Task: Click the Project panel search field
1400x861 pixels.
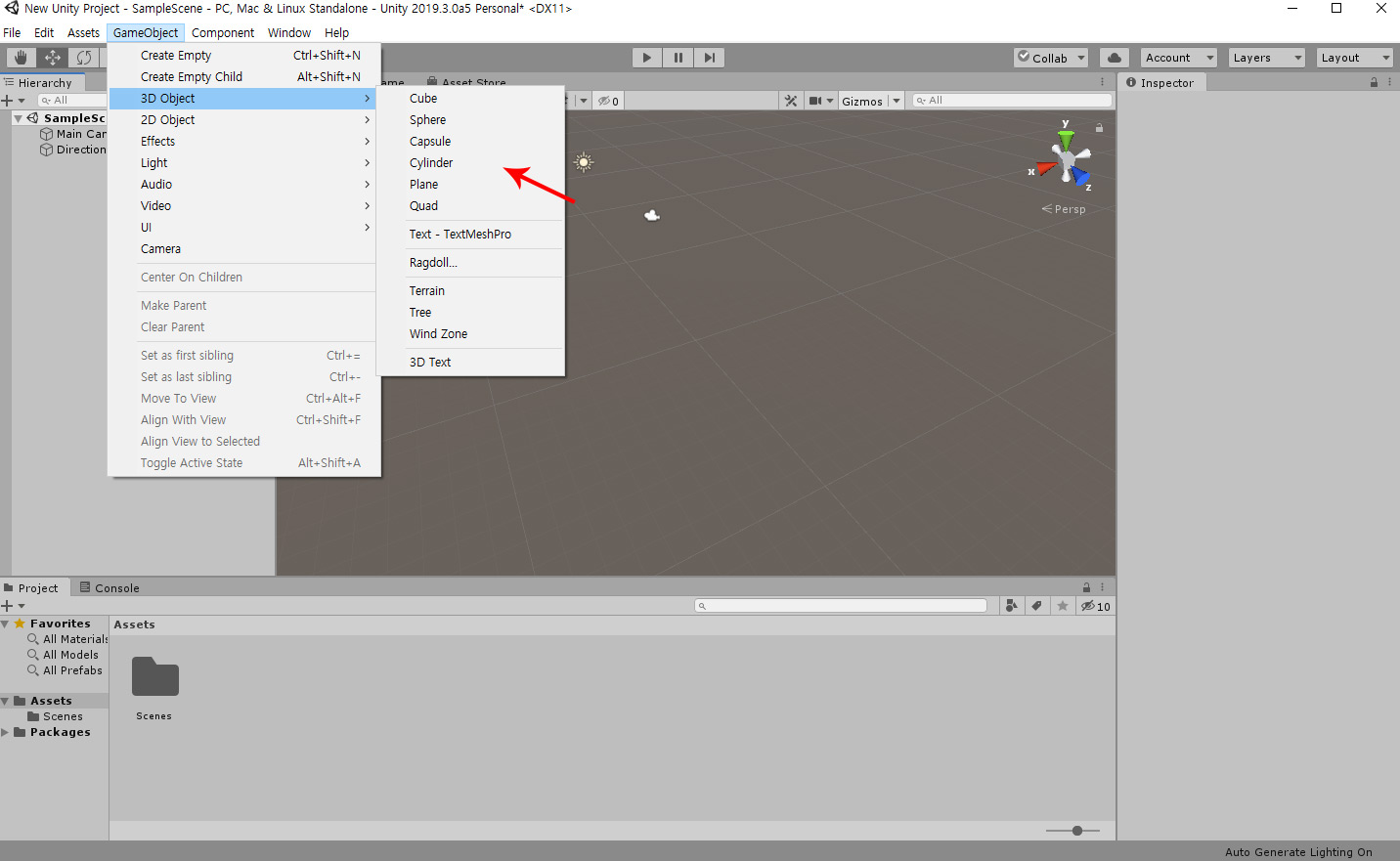Action: (x=841, y=606)
